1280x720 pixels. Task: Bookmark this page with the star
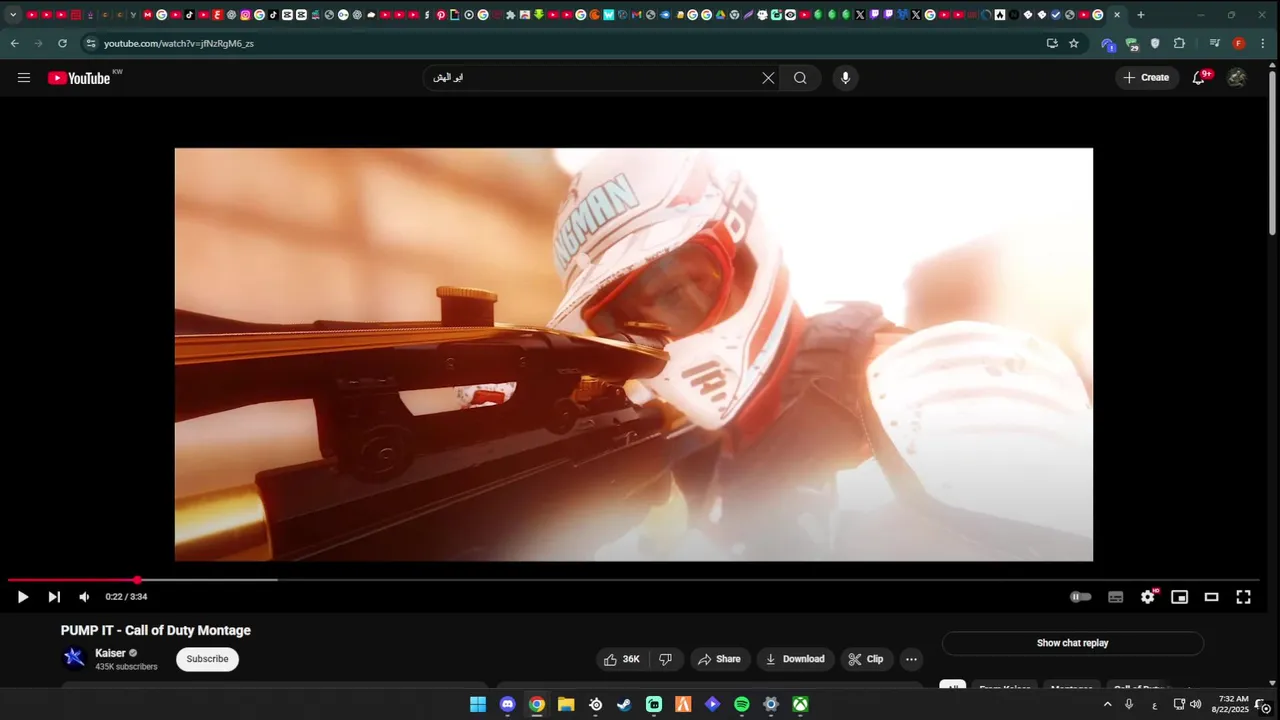(x=1074, y=44)
